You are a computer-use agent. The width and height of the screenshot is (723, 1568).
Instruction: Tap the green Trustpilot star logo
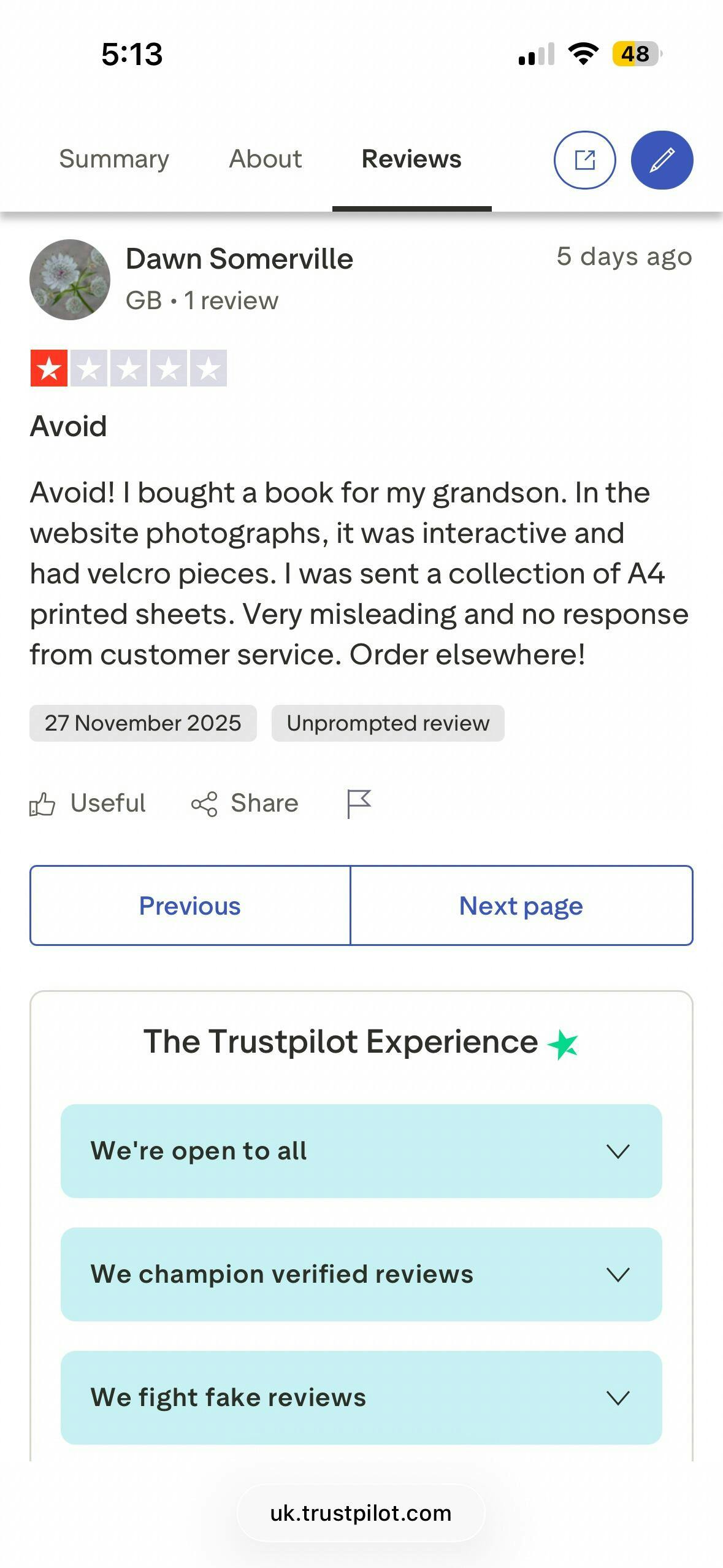click(563, 1044)
